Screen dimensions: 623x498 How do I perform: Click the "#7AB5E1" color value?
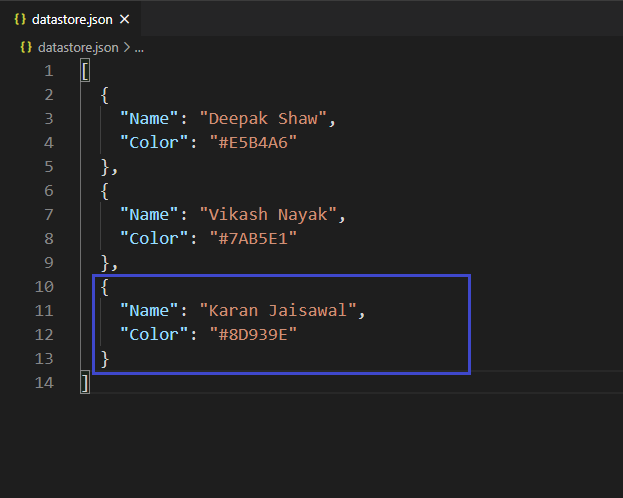click(x=253, y=238)
